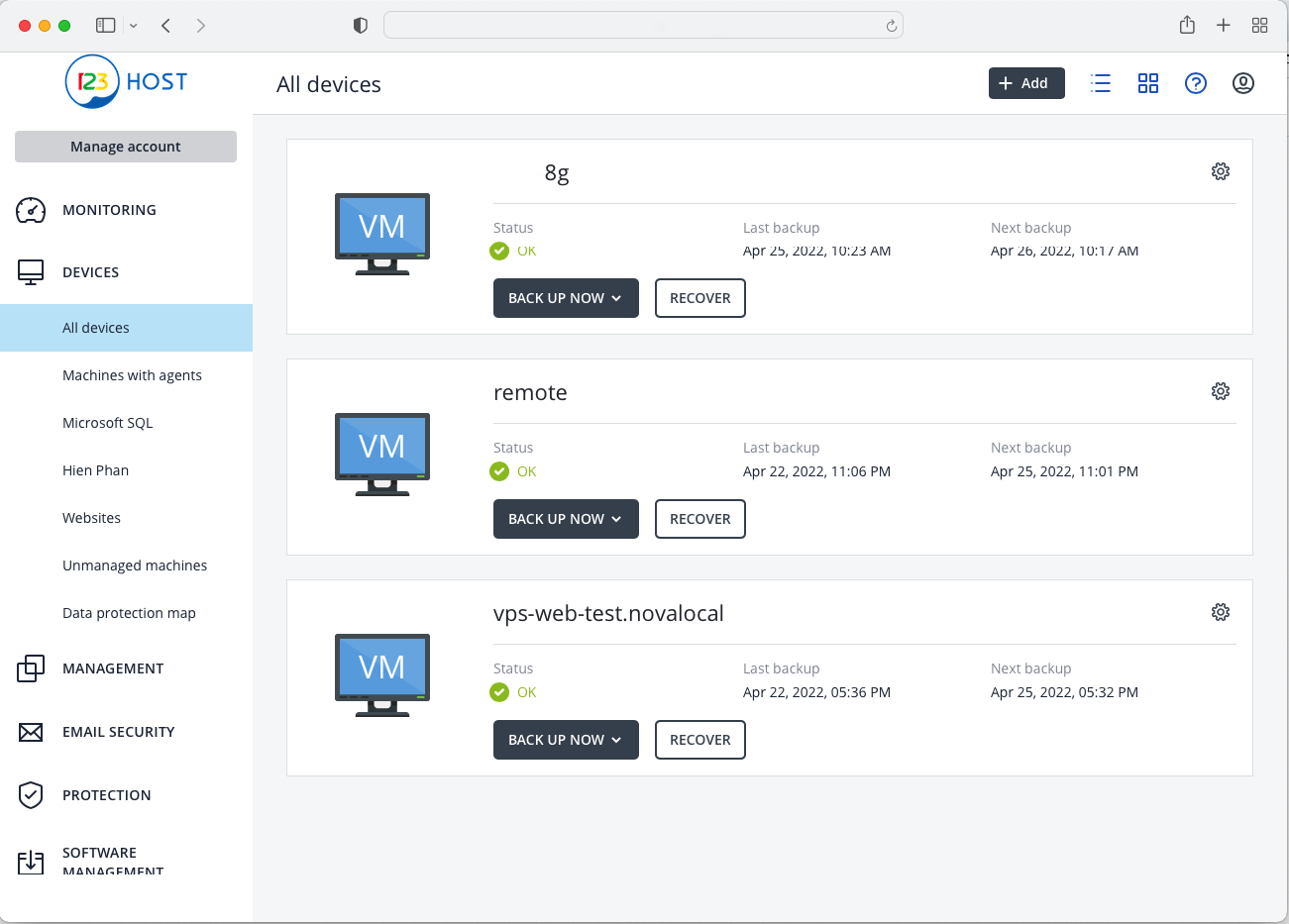Click gear icon for vps-web-test.novalocal
This screenshot has height=924, width=1289.
pyautogui.click(x=1221, y=612)
